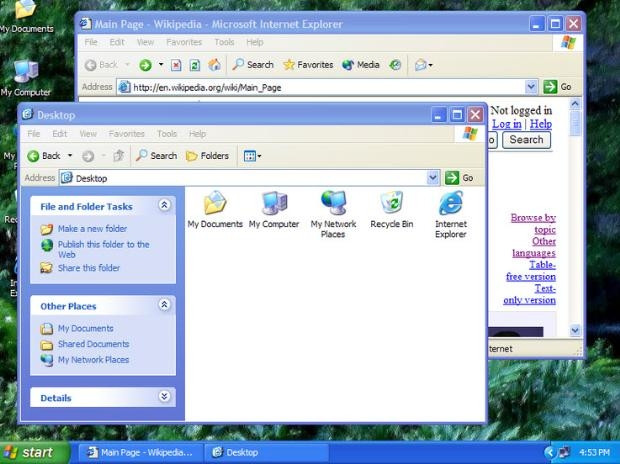Open Search in the Desktop explorer toolbar
The height and width of the screenshot is (464, 620).
pos(156,156)
